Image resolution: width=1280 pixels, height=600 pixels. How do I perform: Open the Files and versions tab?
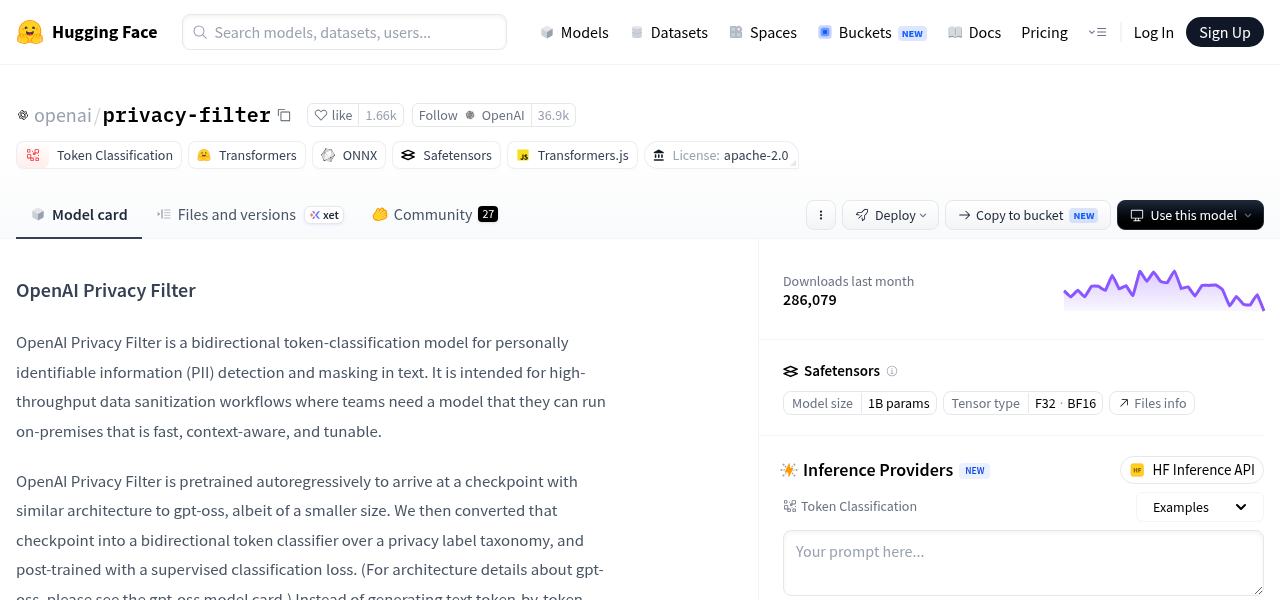tap(250, 214)
